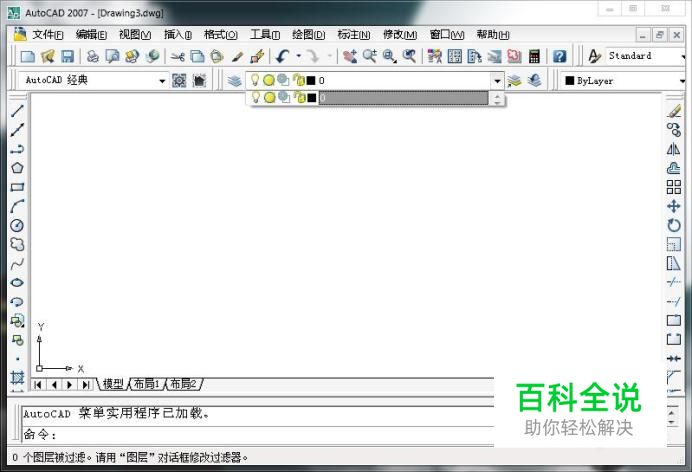Select the Rotate tool
The height and width of the screenshot is (472, 692).
(673, 225)
